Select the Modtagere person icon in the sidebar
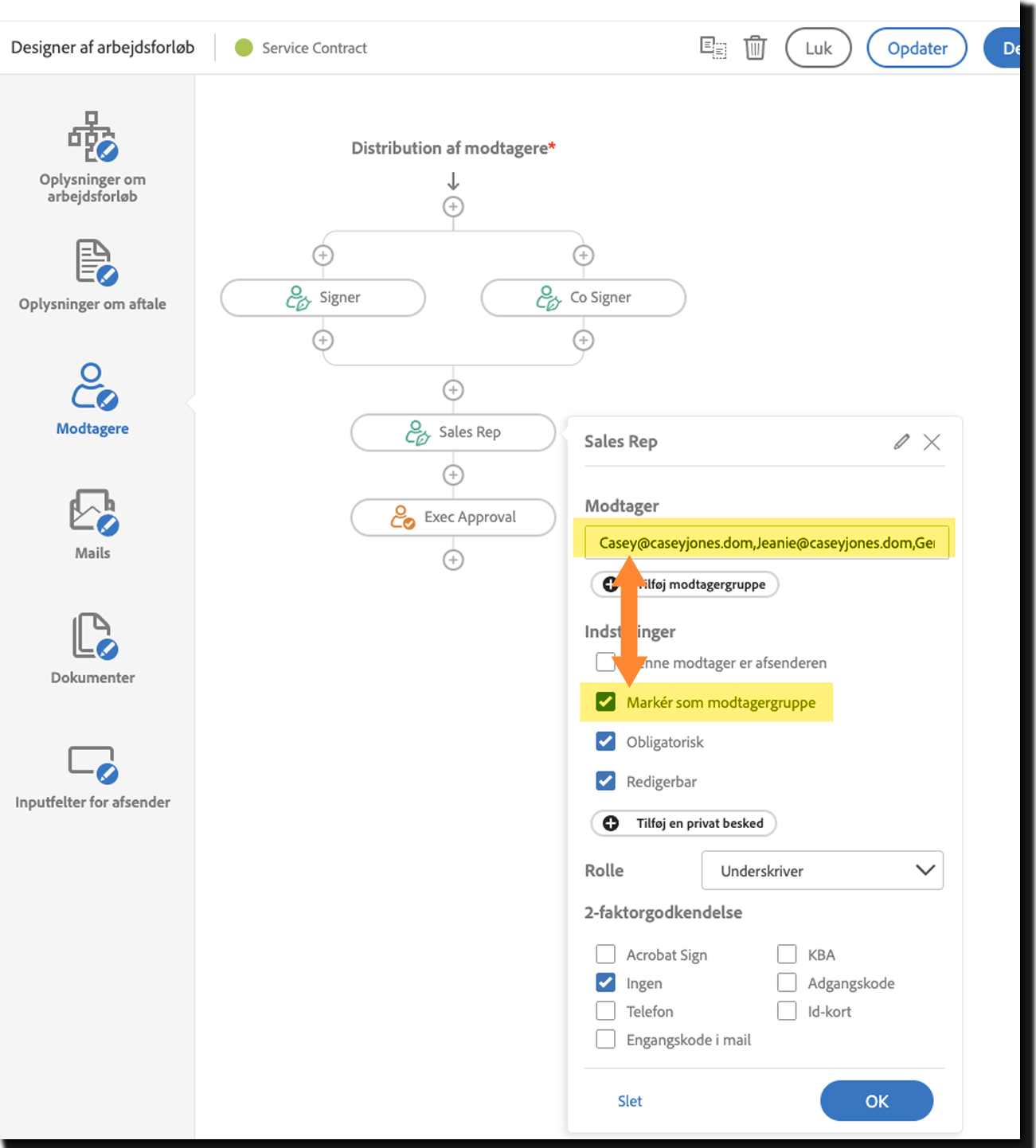This screenshot has height=1148, width=1036. coord(92,389)
